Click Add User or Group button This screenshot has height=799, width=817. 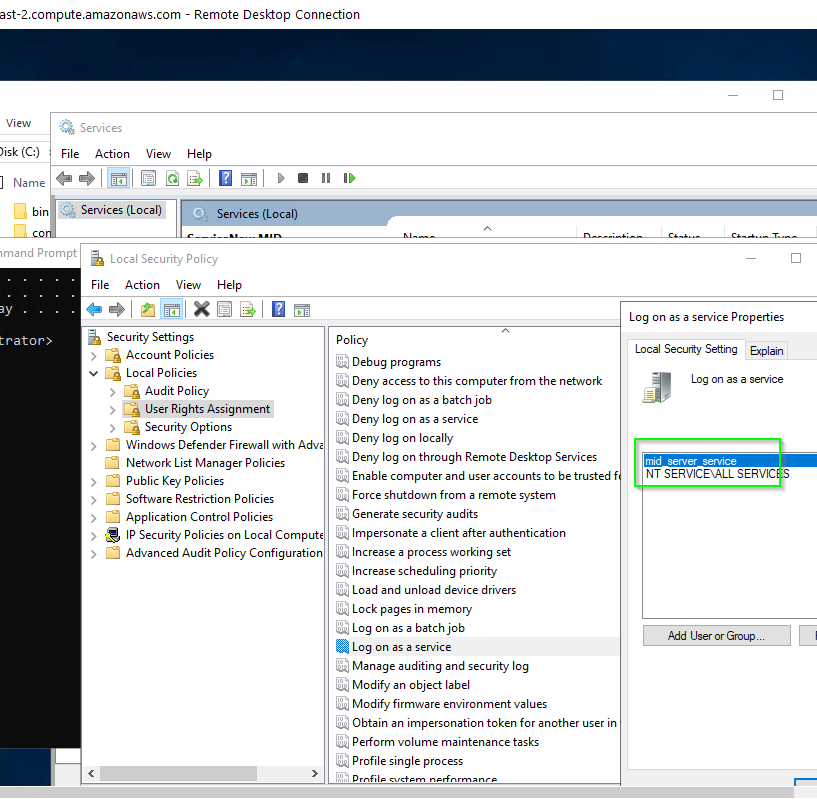point(716,636)
